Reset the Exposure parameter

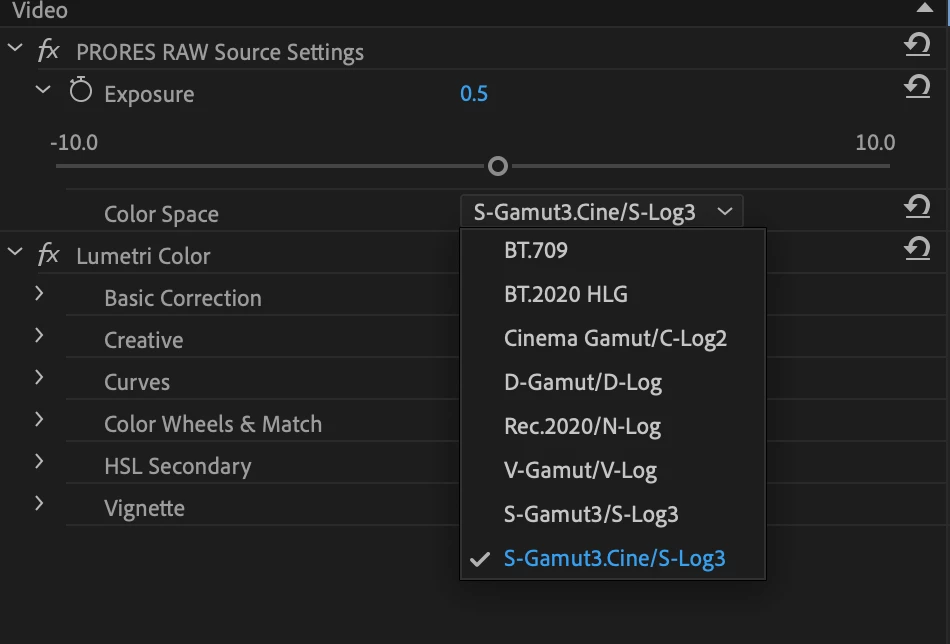click(x=917, y=86)
